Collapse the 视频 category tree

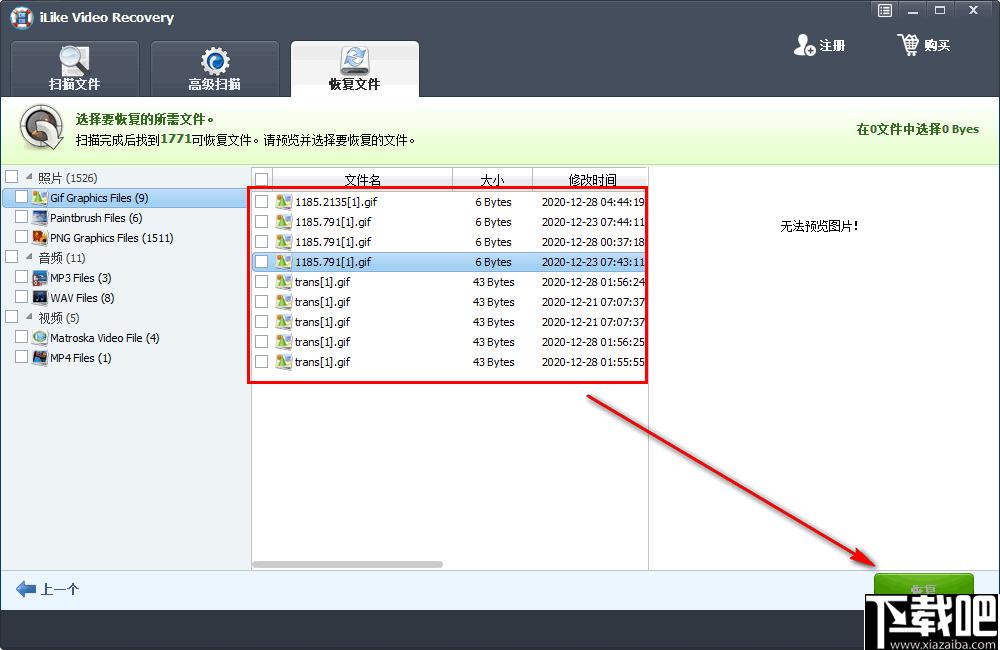(29, 316)
